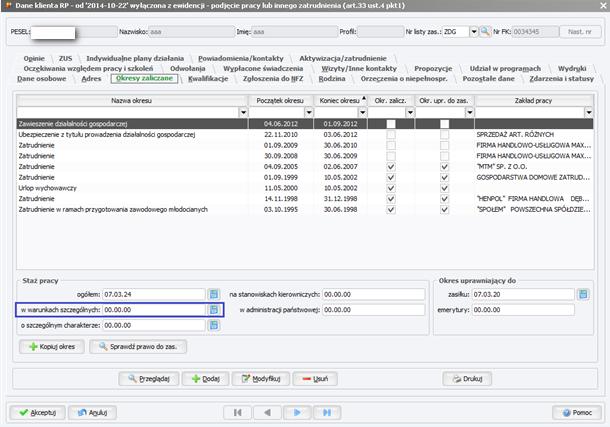Click date cell 22.11.2010
610x427 pixels.
tap(281, 135)
